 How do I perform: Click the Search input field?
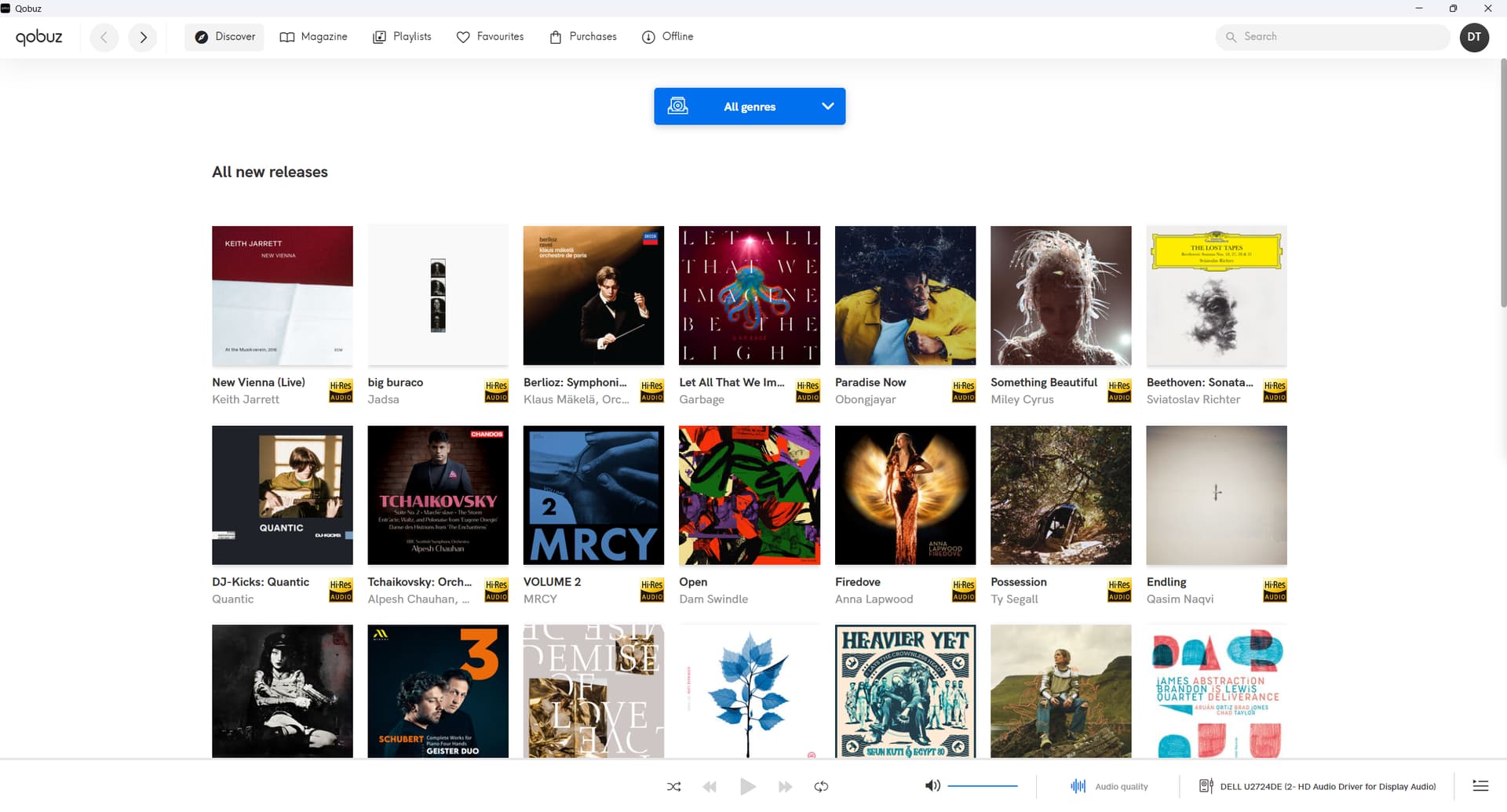pos(1333,37)
